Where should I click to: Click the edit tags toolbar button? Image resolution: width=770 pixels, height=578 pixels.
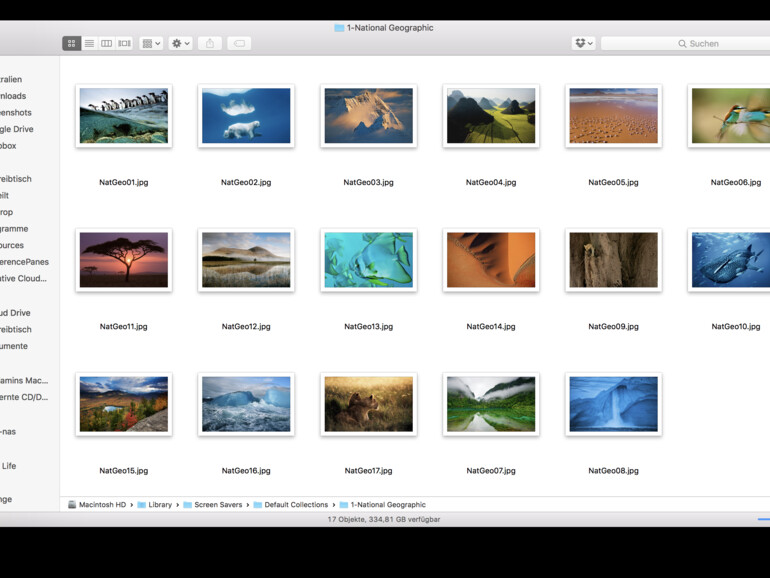[x=239, y=44]
